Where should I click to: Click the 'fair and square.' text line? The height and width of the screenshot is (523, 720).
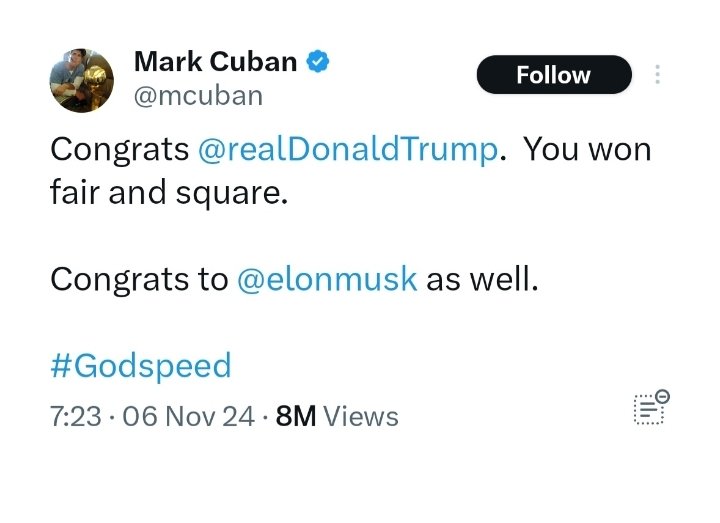coord(168,193)
